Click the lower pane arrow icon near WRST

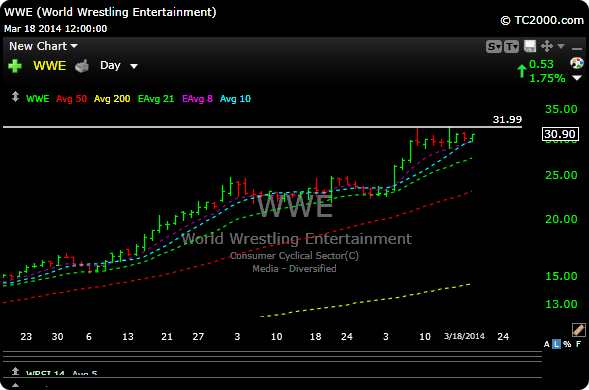(x=15, y=371)
